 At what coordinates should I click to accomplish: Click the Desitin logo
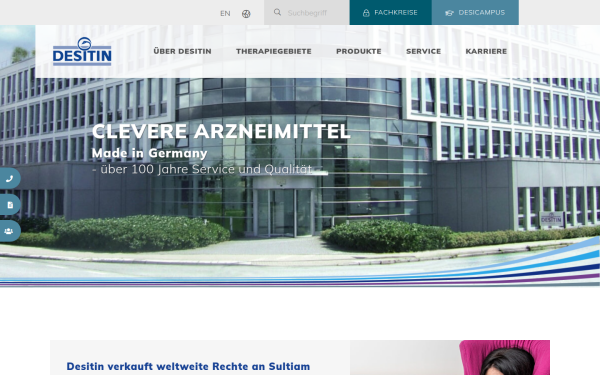(x=82, y=52)
